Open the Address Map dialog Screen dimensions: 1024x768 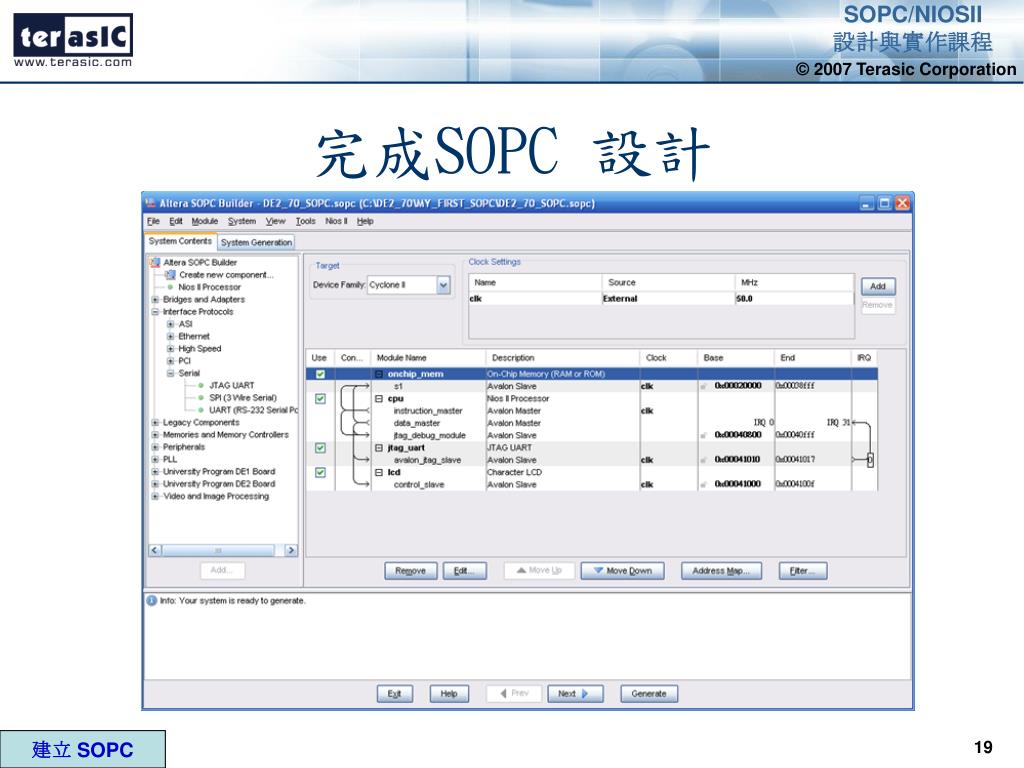click(x=721, y=571)
